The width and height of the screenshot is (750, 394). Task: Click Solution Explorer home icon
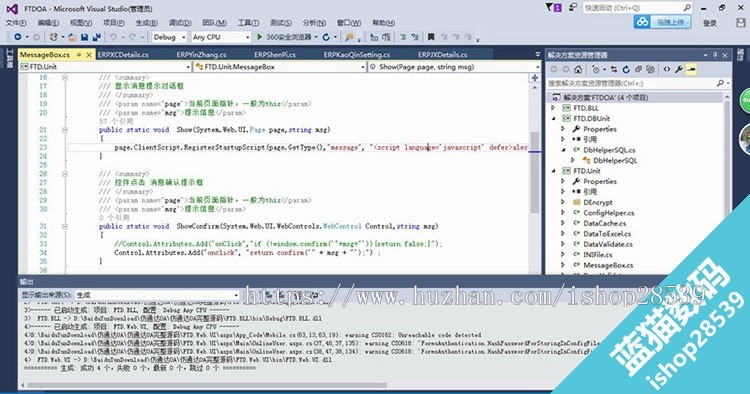point(578,70)
